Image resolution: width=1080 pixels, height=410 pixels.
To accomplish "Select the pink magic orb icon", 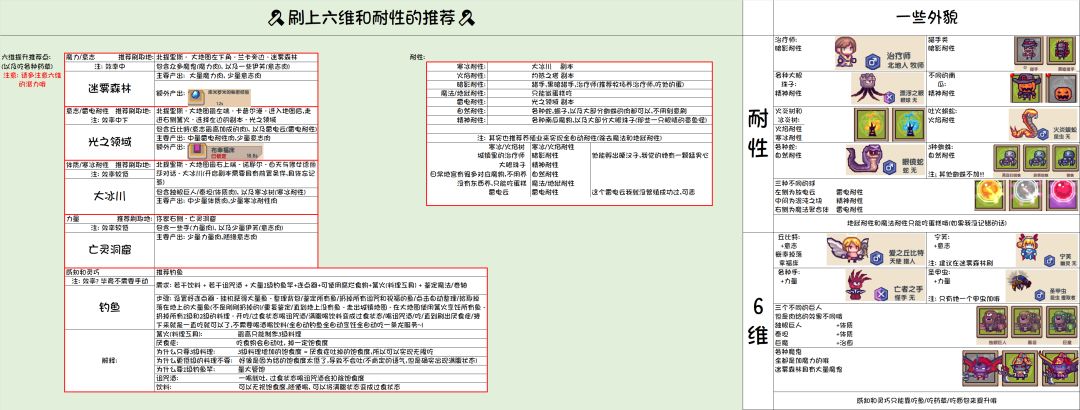I will pyautogui.click(x=1059, y=194).
